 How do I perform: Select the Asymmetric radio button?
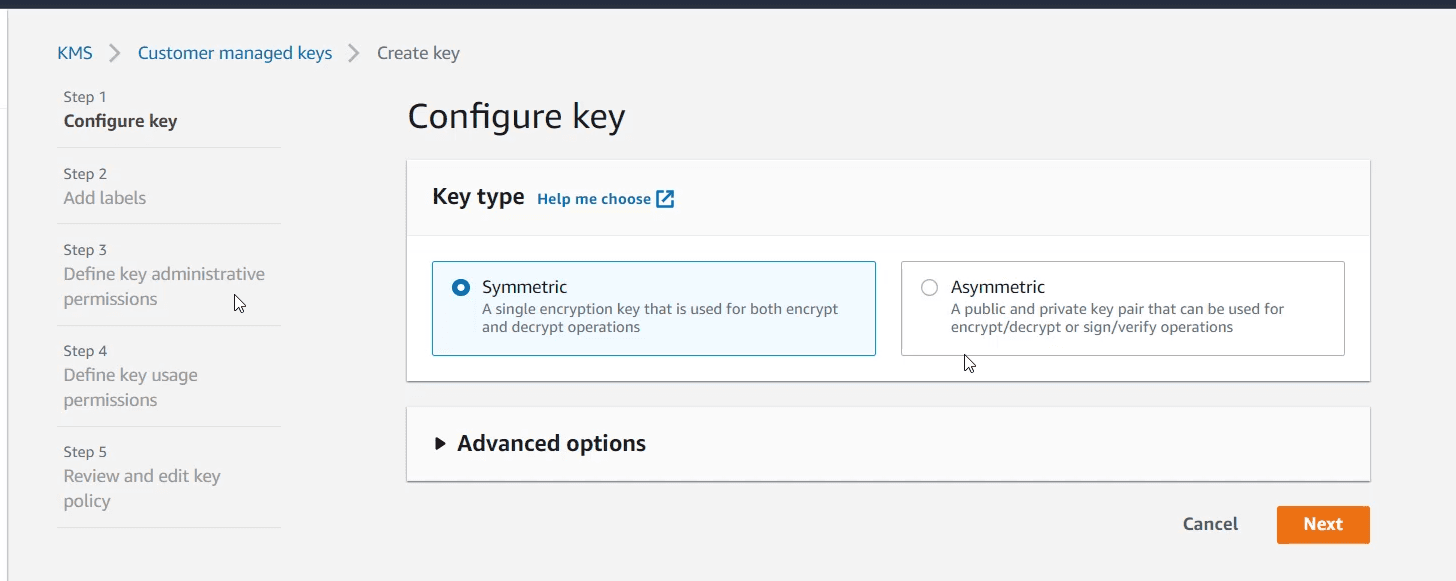(930, 288)
